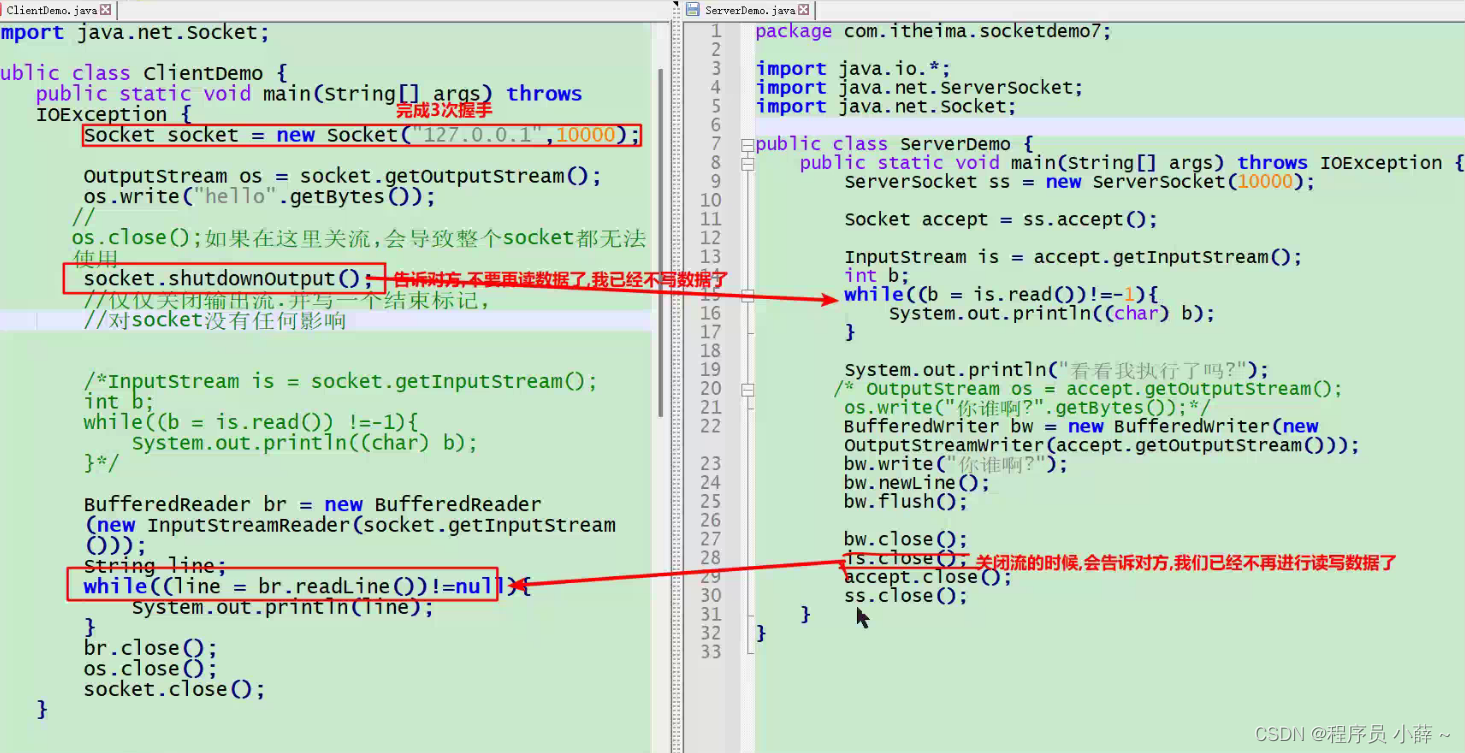Click the 'accept.close();' line
This screenshot has height=753, width=1465.
tap(928, 577)
